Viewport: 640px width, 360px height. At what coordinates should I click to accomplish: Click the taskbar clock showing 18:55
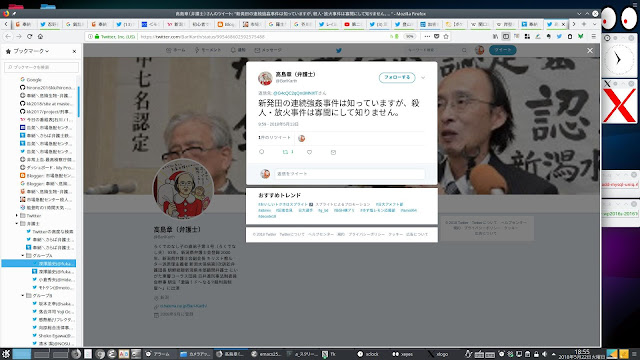click(x=582, y=354)
